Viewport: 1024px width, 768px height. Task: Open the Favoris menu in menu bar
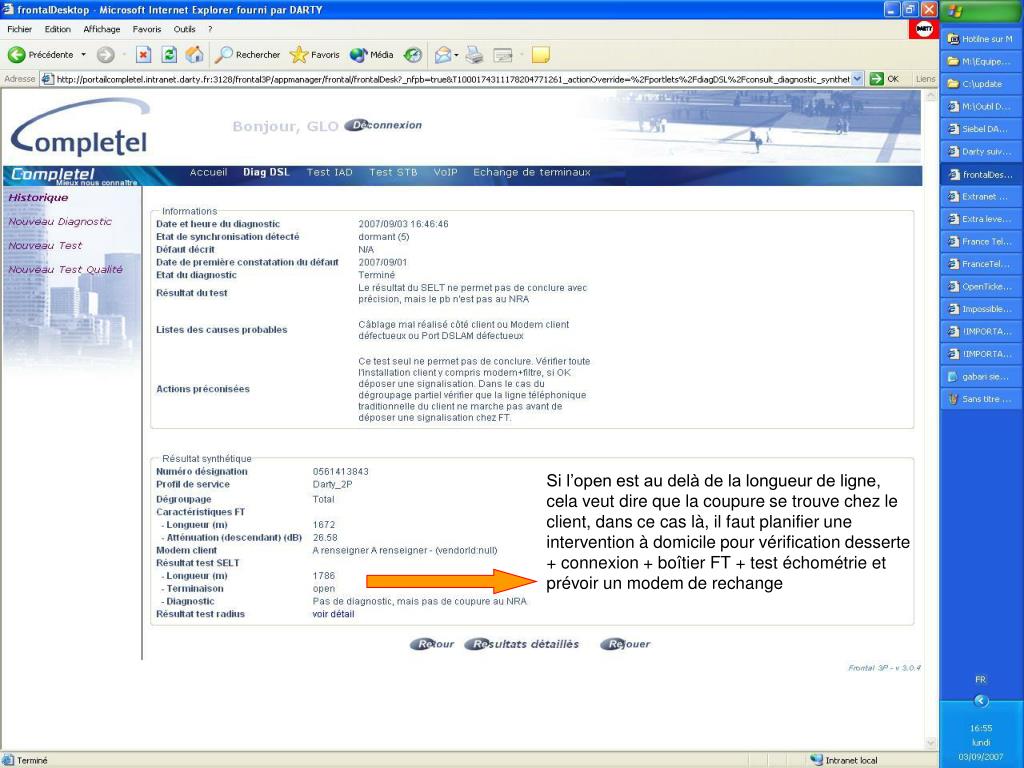pos(146,29)
